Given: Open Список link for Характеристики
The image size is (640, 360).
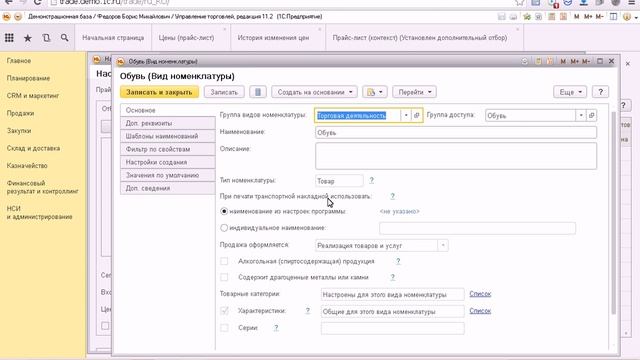Looking at the screenshot, I should [480, 311].
